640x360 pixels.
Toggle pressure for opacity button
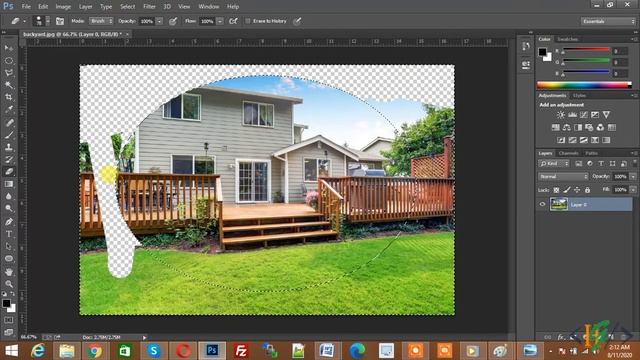[x=173, y=21]
